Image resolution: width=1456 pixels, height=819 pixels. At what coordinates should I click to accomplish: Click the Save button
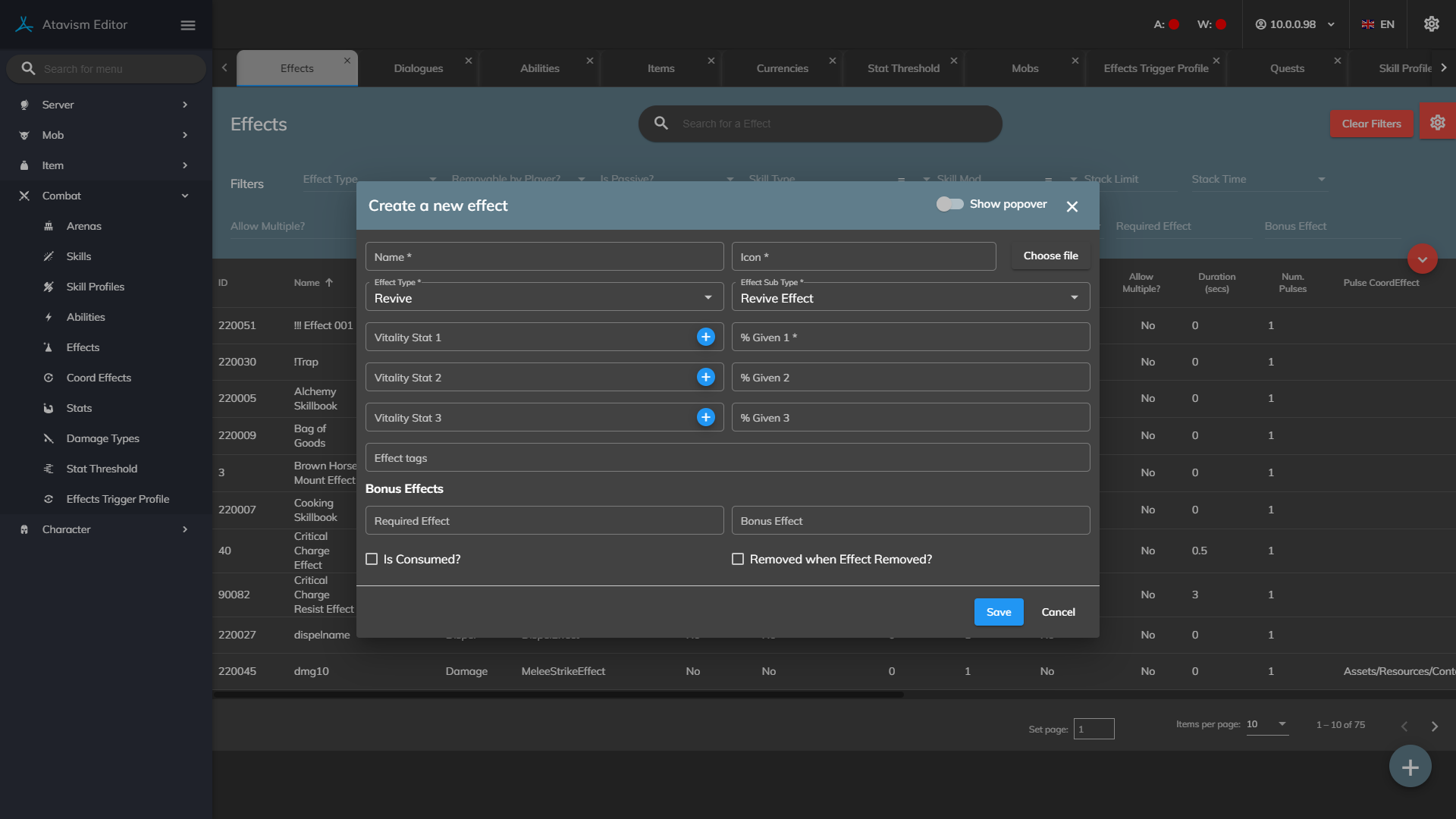[998, 612]
